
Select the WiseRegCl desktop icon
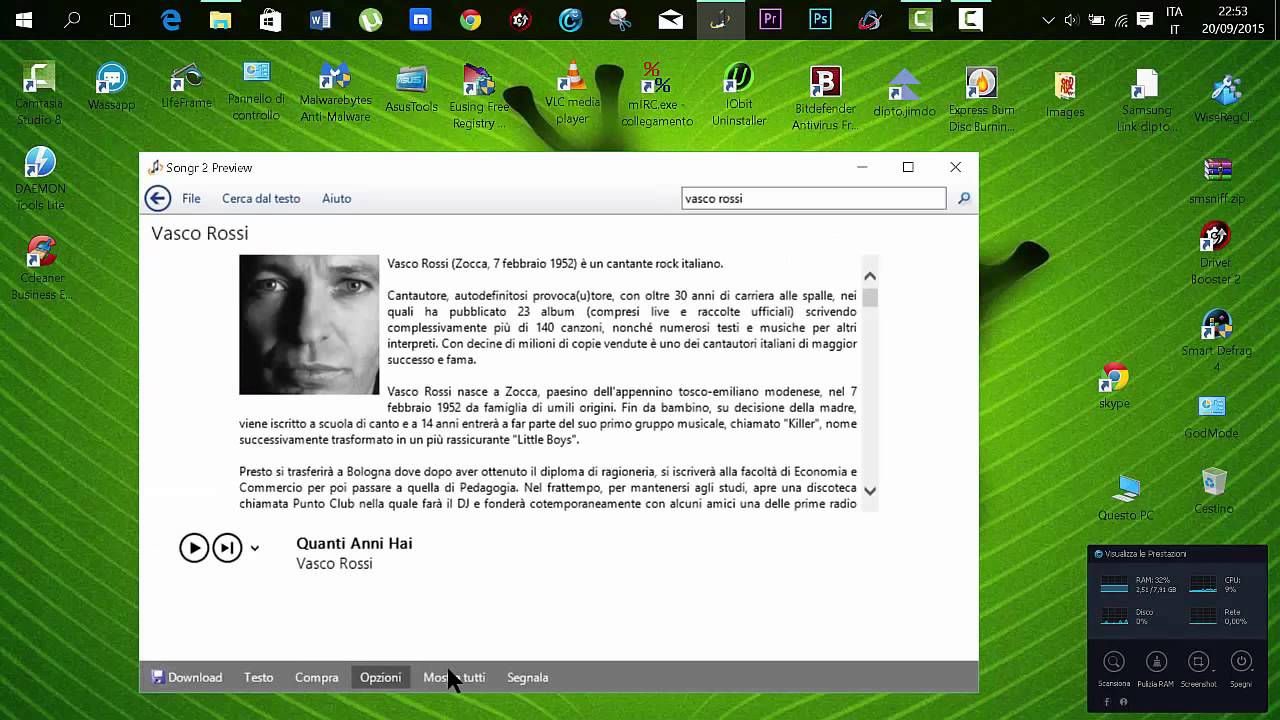click(1225, 98)
